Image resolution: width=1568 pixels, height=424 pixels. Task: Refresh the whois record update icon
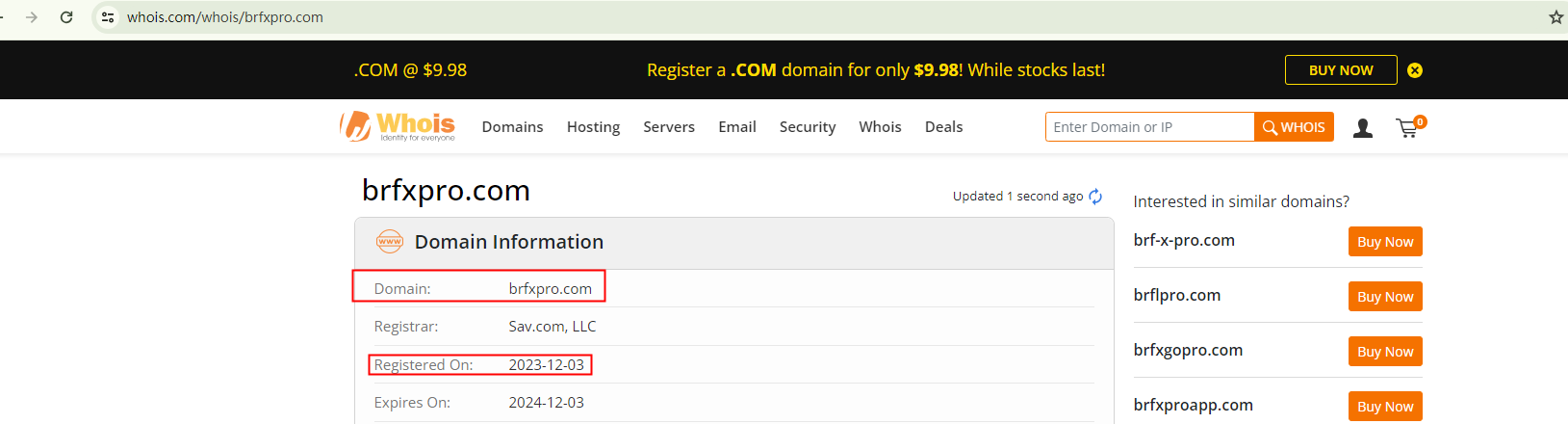(x=1095, y=197)
